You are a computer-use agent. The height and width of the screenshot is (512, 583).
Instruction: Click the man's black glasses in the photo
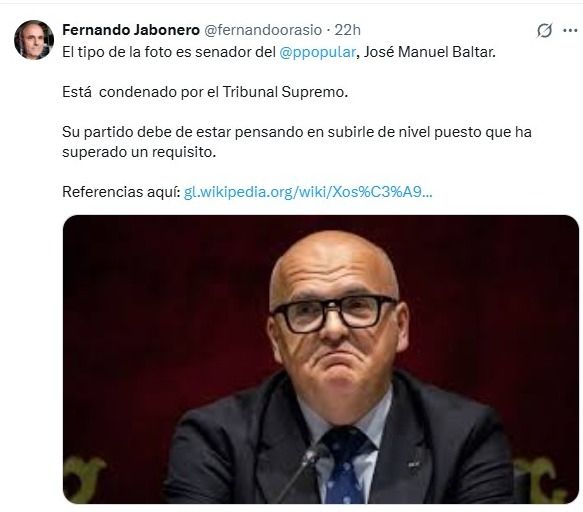pyautogui.click(x=334, y=313)
